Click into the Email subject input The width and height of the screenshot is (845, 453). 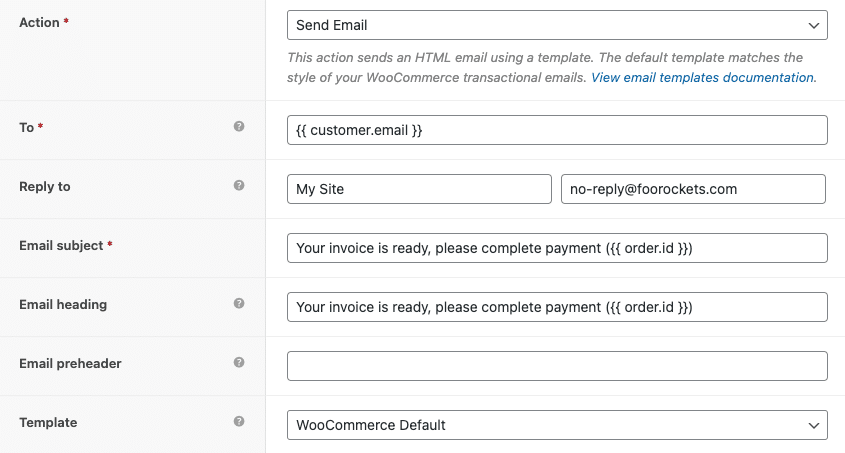[x=557, y=248]
